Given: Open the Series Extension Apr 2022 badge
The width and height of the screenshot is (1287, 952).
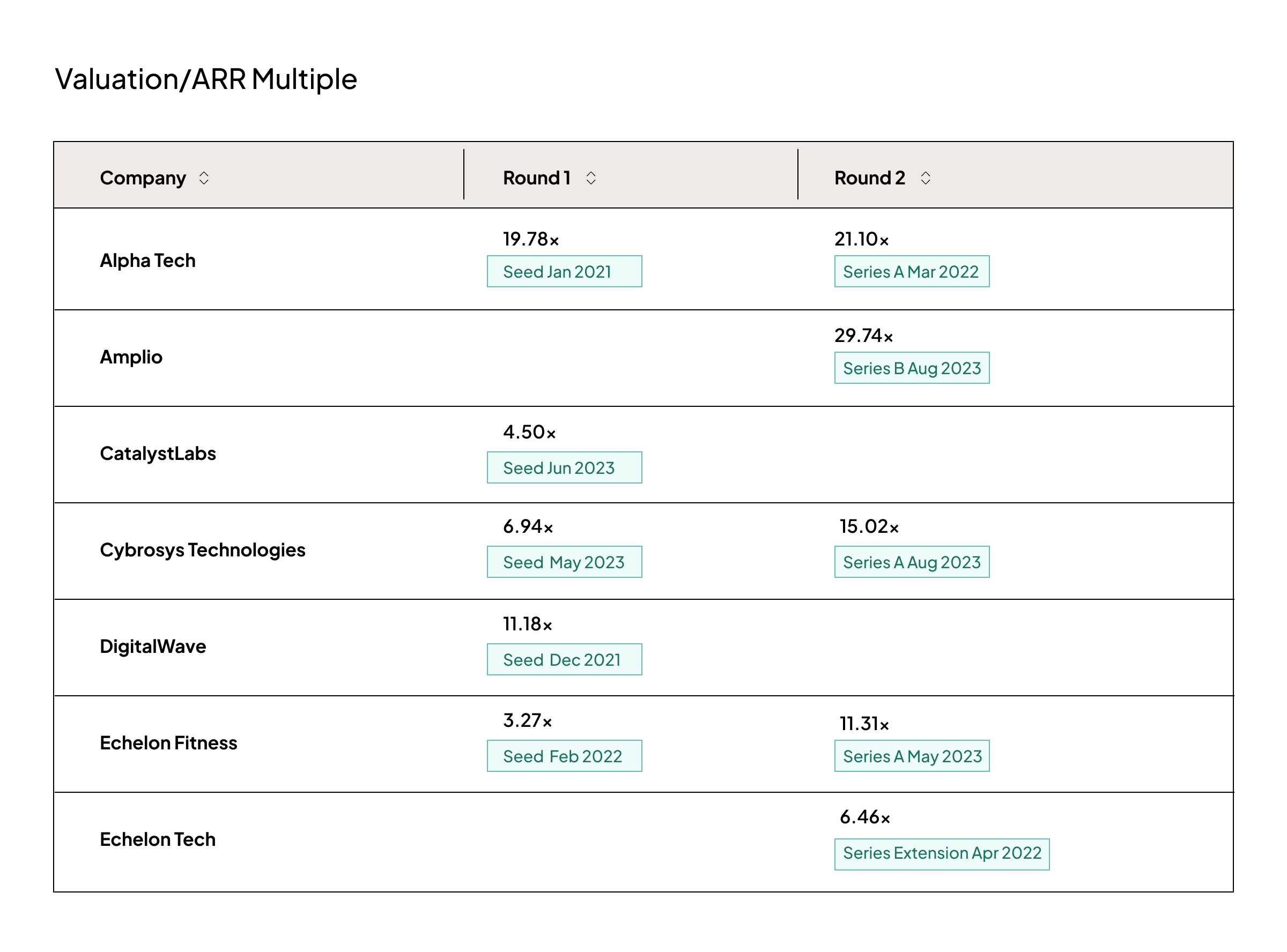Looking at the screenshot, I should [x=942, y=853].
